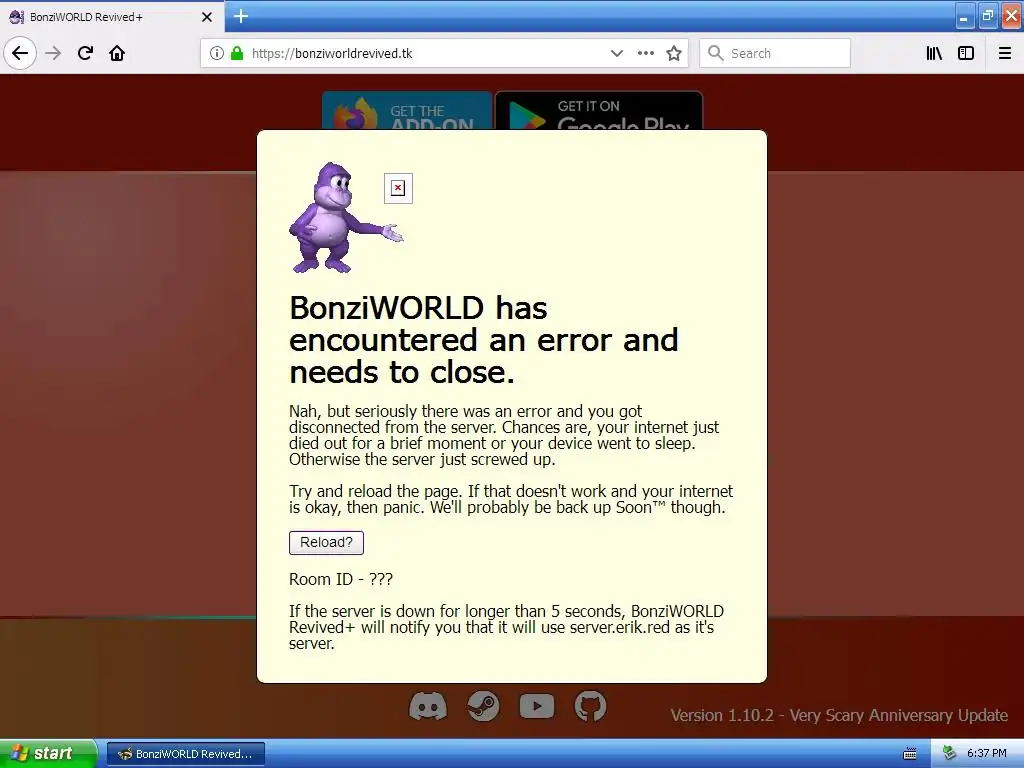Go back with the browser back arrow
The height and width of the screenshot is (768, 1024).
tap(20, 53)
